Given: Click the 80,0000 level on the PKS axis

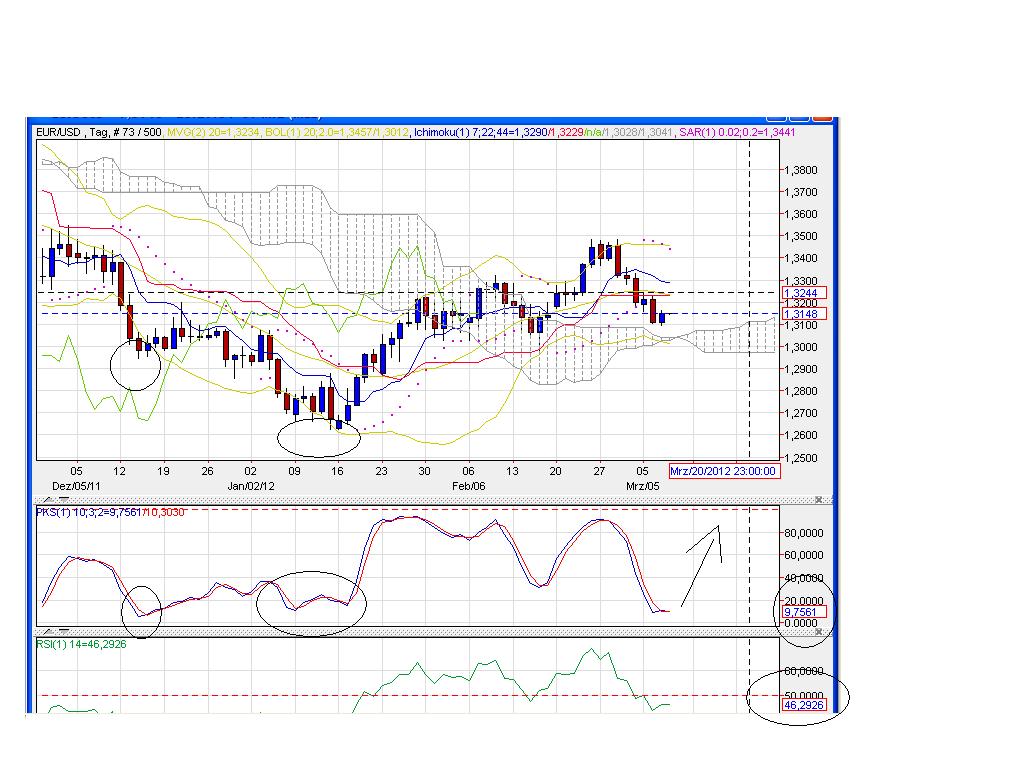Looking at the screenshot, I should point(803,534).
